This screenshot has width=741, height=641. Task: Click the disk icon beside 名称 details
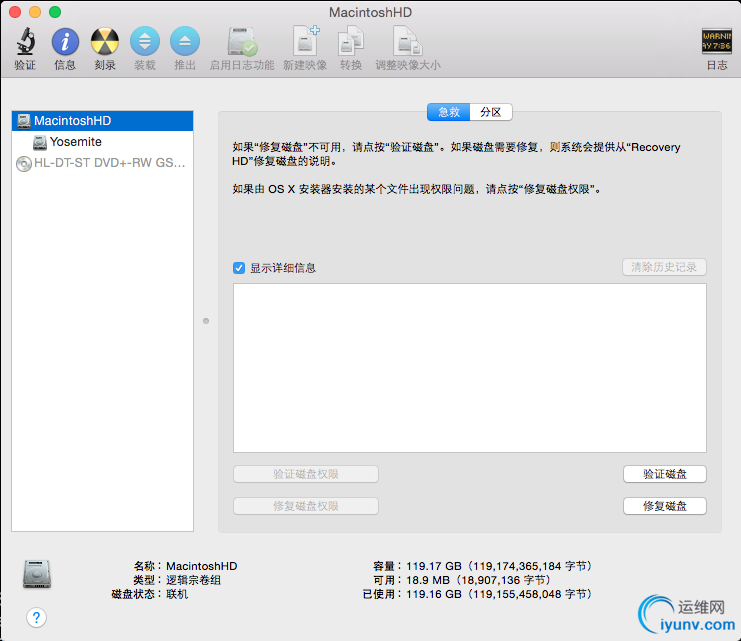click(x=36, y=574)
